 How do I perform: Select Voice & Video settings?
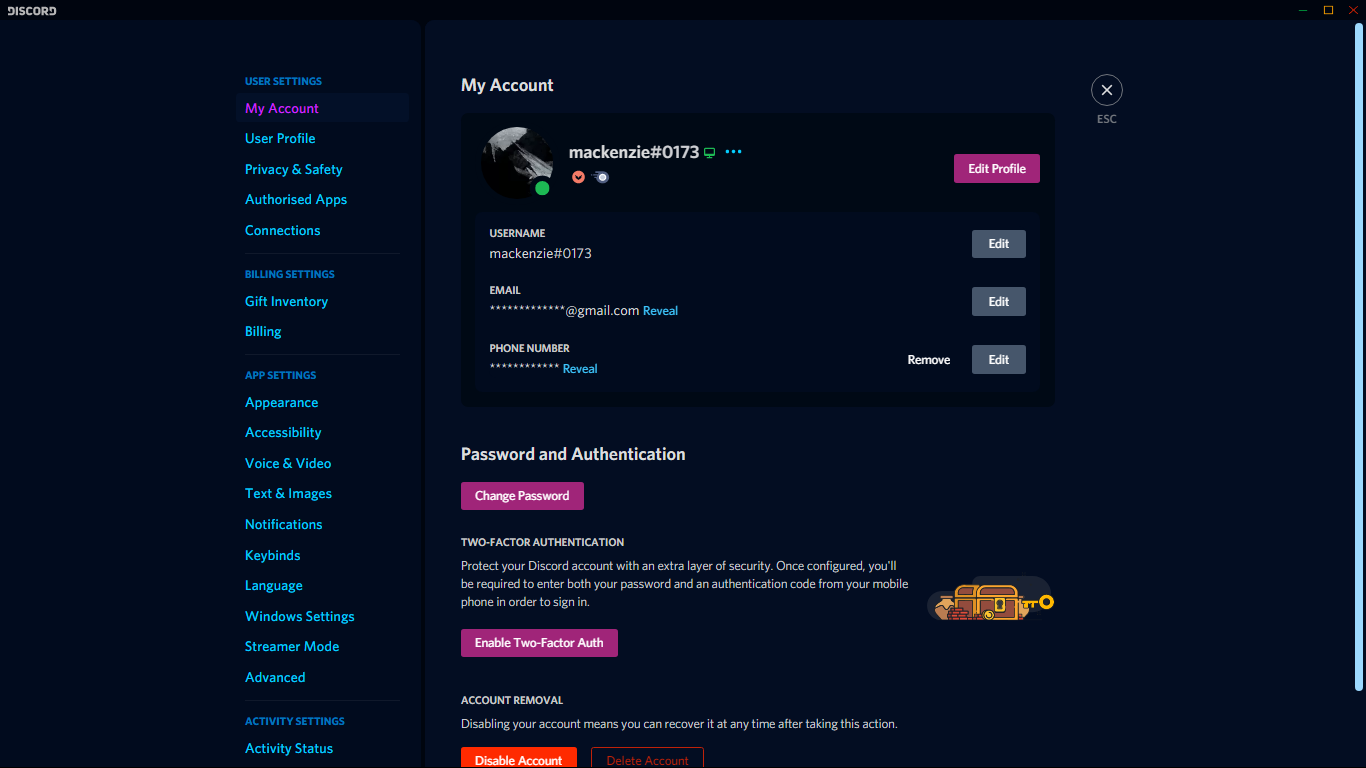(323, 463)
